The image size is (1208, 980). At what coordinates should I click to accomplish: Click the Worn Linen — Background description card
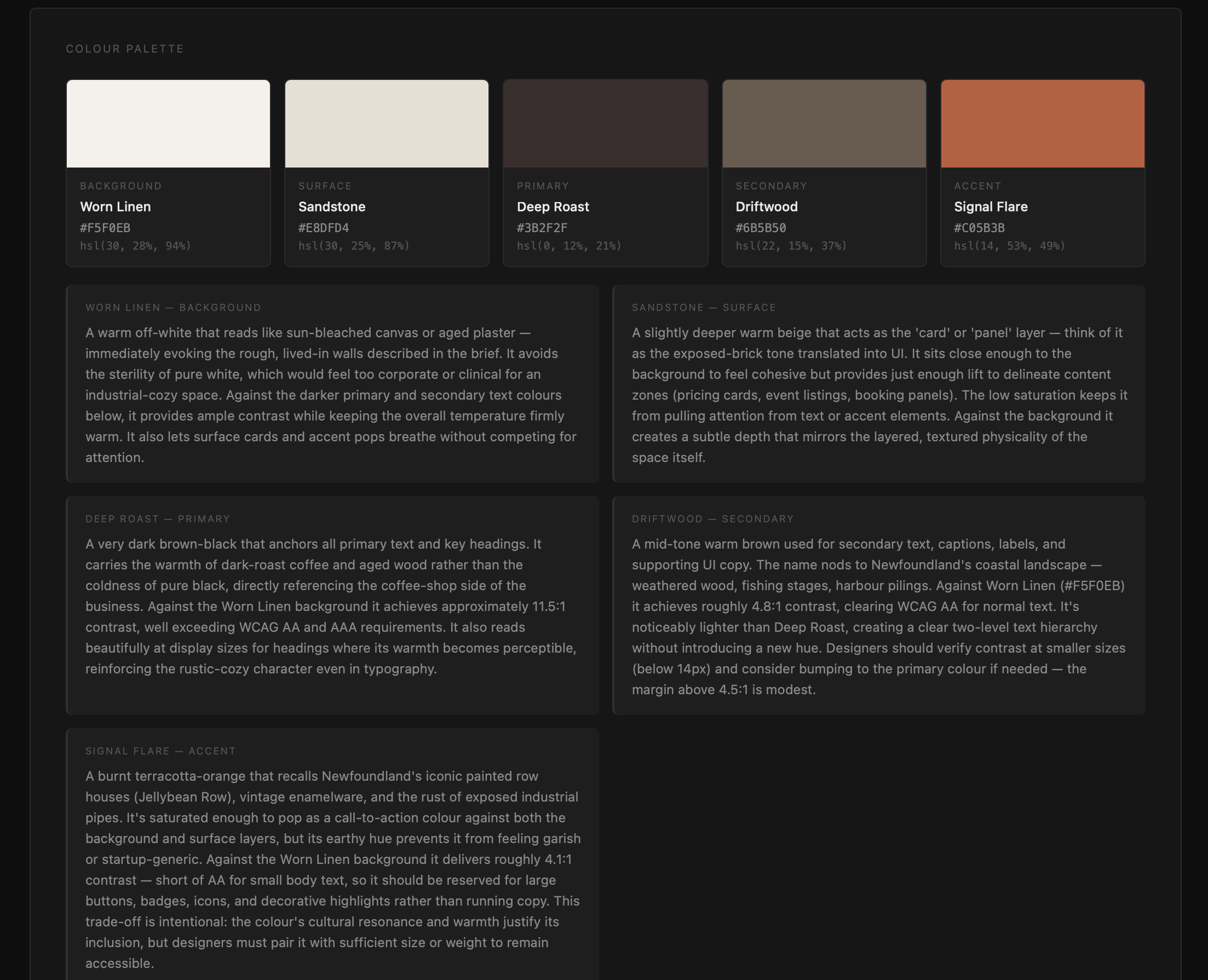(332, 384)
